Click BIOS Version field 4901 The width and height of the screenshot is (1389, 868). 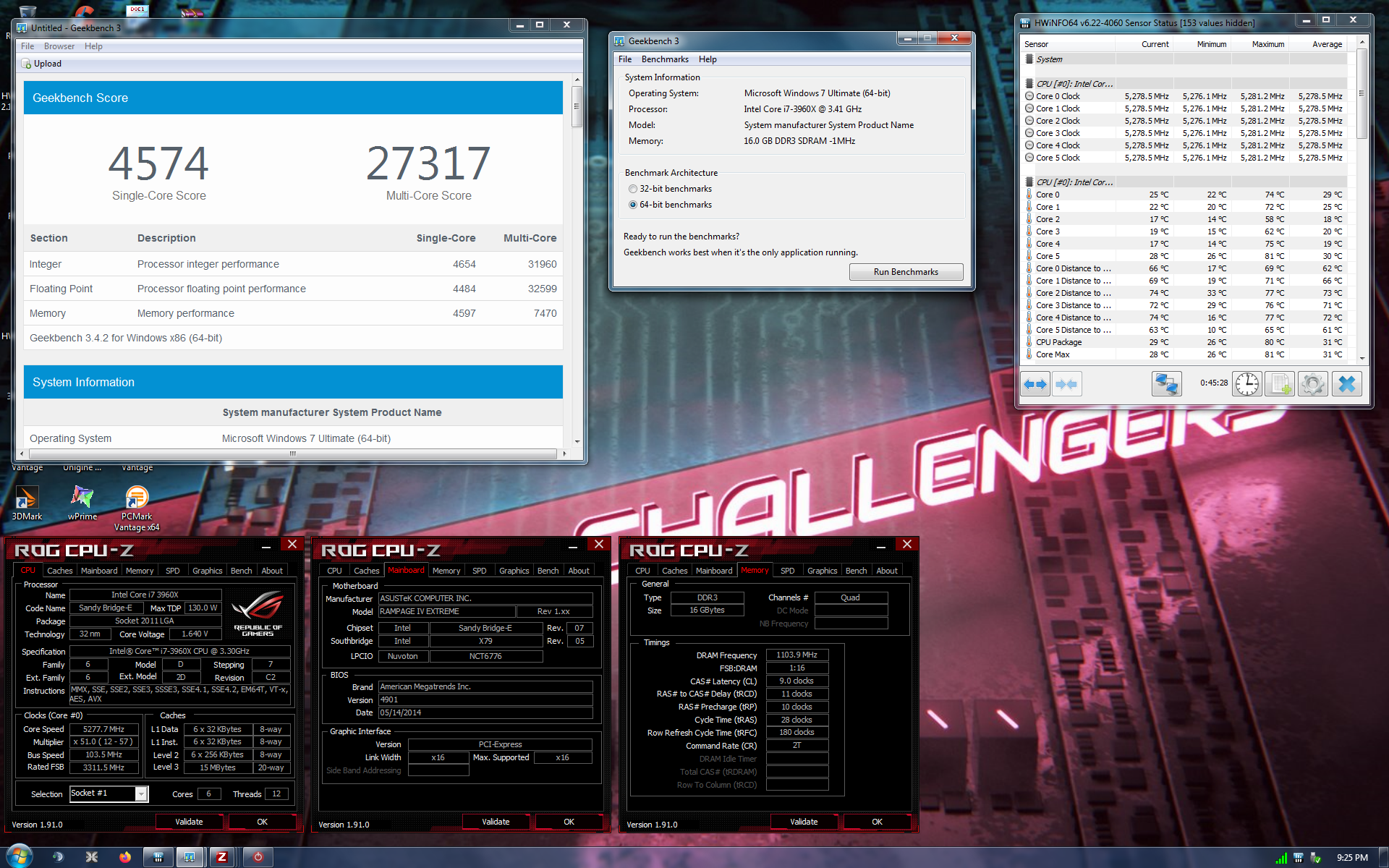[485, 700]
